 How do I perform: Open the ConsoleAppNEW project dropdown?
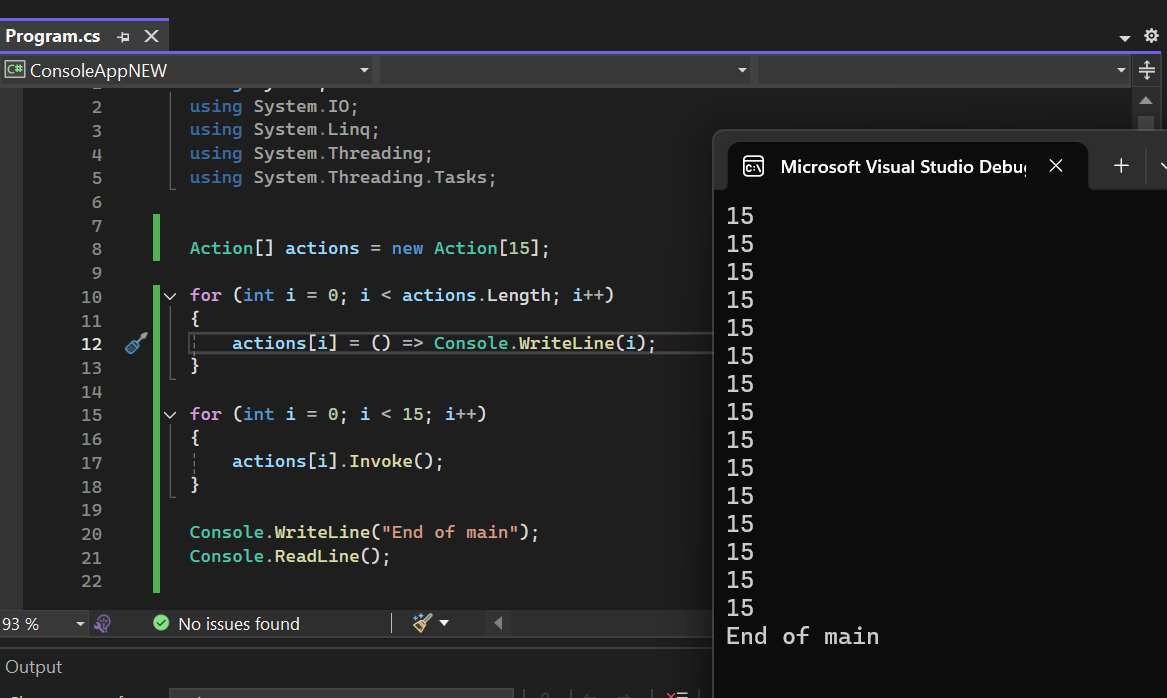coord(365,70)
